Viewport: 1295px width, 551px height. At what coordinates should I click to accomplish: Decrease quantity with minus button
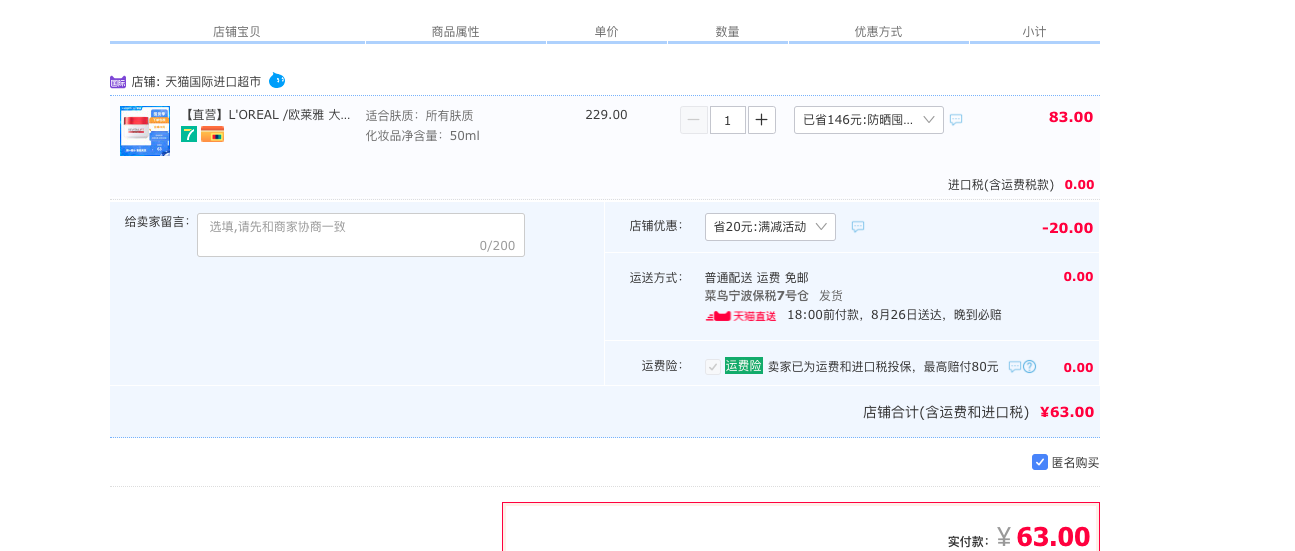pyautogui.click(x=694, y=120)
